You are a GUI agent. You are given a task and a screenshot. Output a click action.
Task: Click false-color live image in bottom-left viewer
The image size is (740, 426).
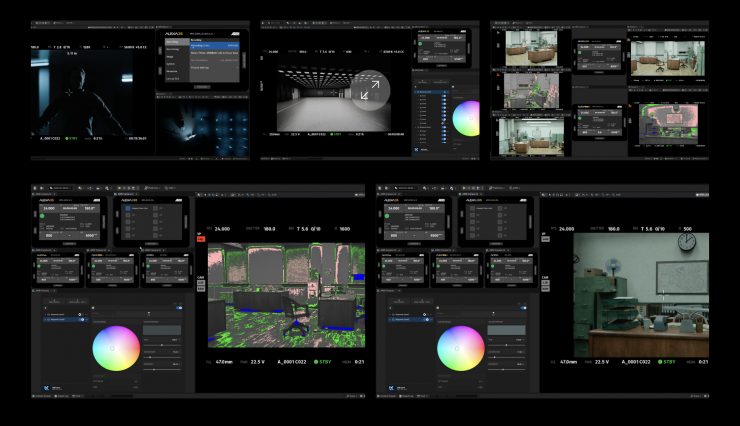pyautogui.click(x=286, y=295)
